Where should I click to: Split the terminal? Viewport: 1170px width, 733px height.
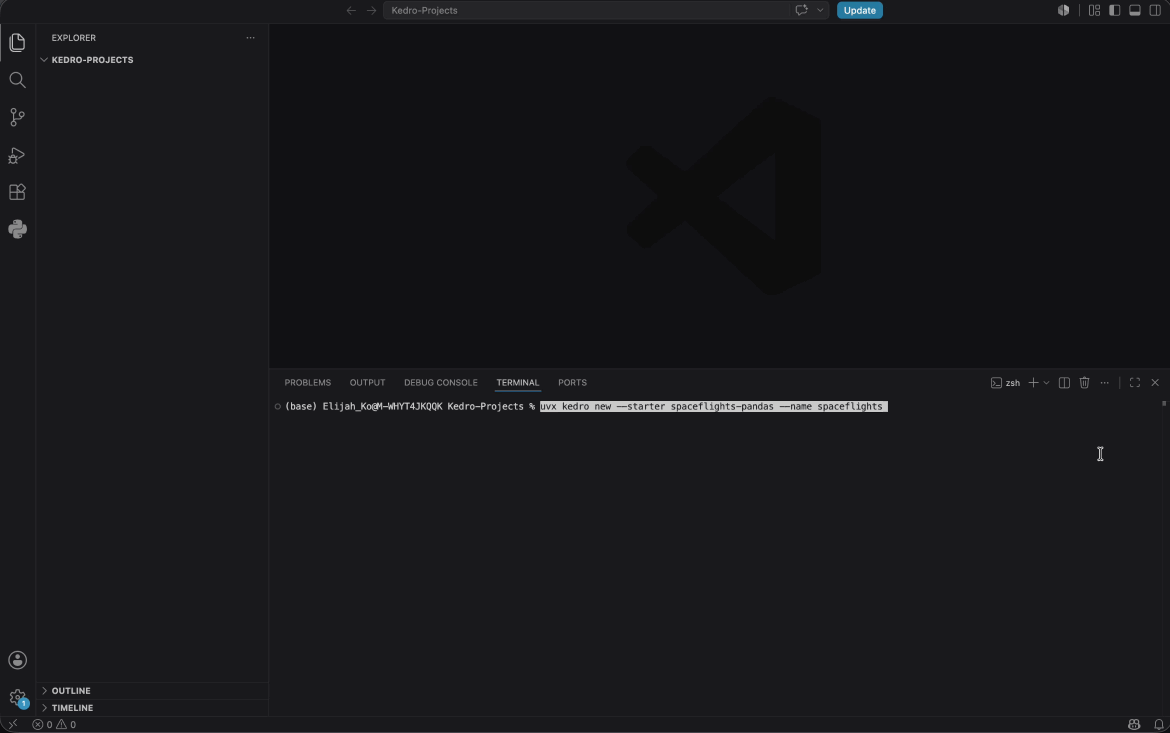pos(1065,383)
